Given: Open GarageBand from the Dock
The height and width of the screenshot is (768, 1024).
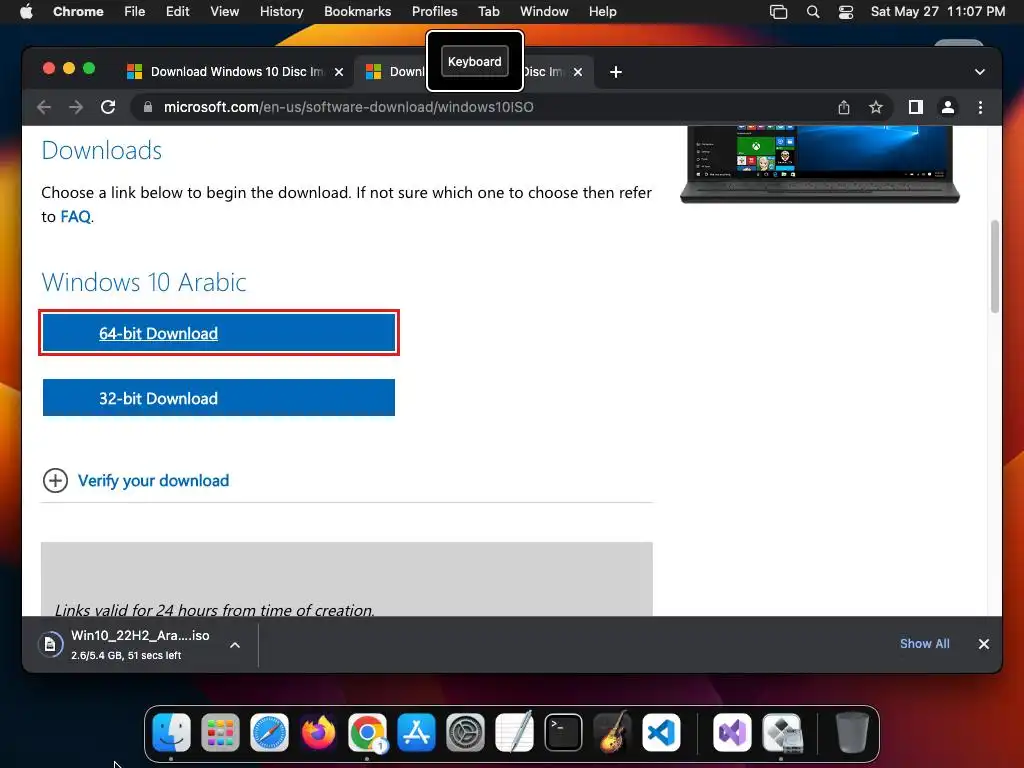Looking at the screenshot, I should click(x=612, y=732).
